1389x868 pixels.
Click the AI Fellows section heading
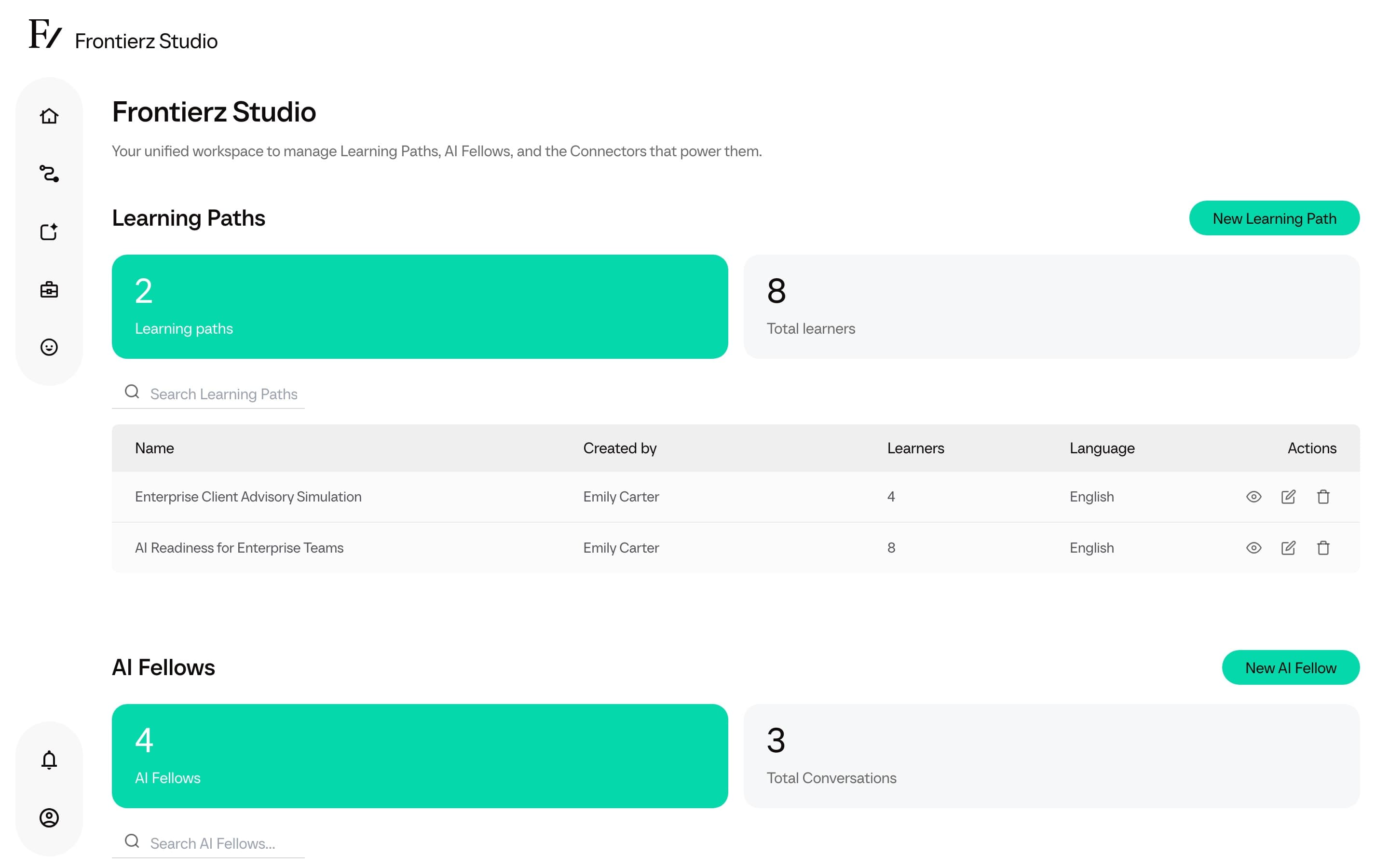(x=163, y=668)
